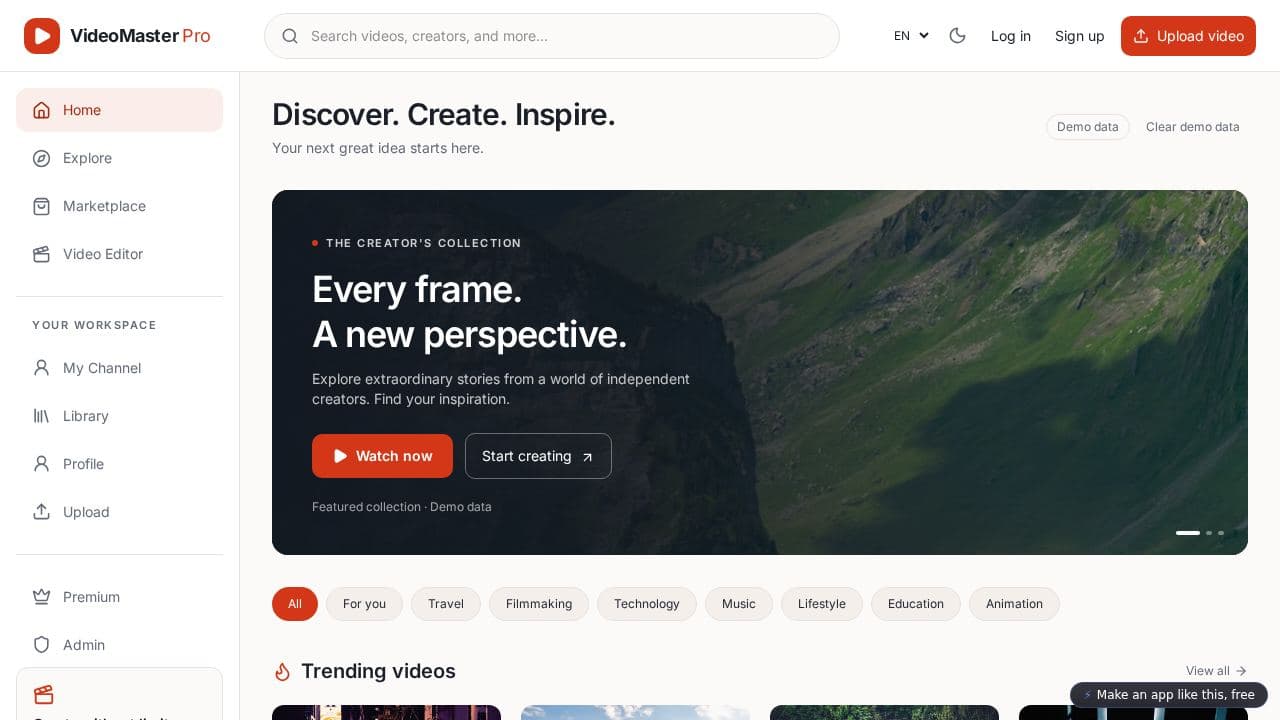The width and height of the screenshot is (1280, 720).
Task: Click the Log in link
Action: [x=1011, y=36]
